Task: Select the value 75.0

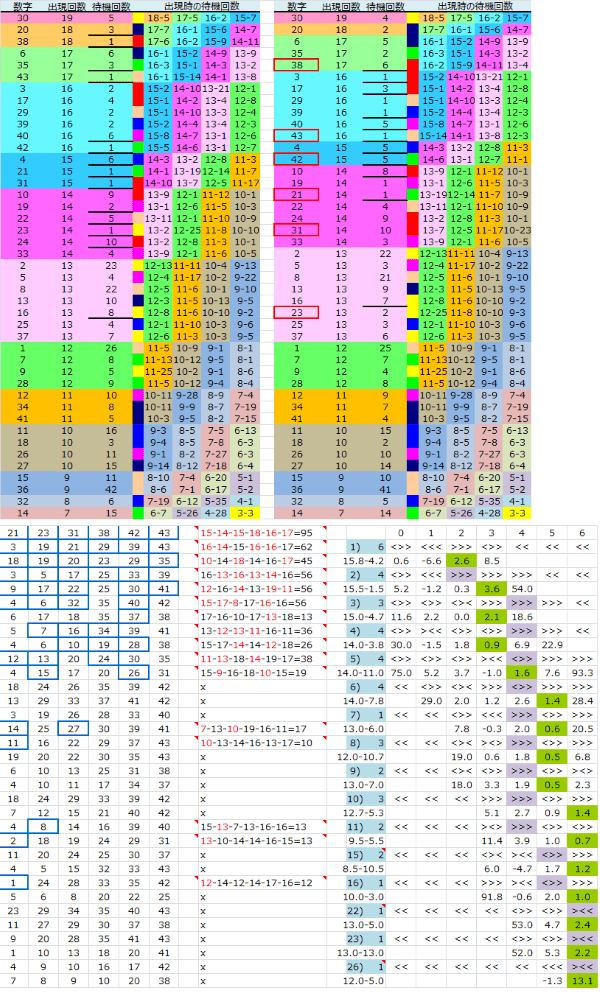Action: pos(401,673)
